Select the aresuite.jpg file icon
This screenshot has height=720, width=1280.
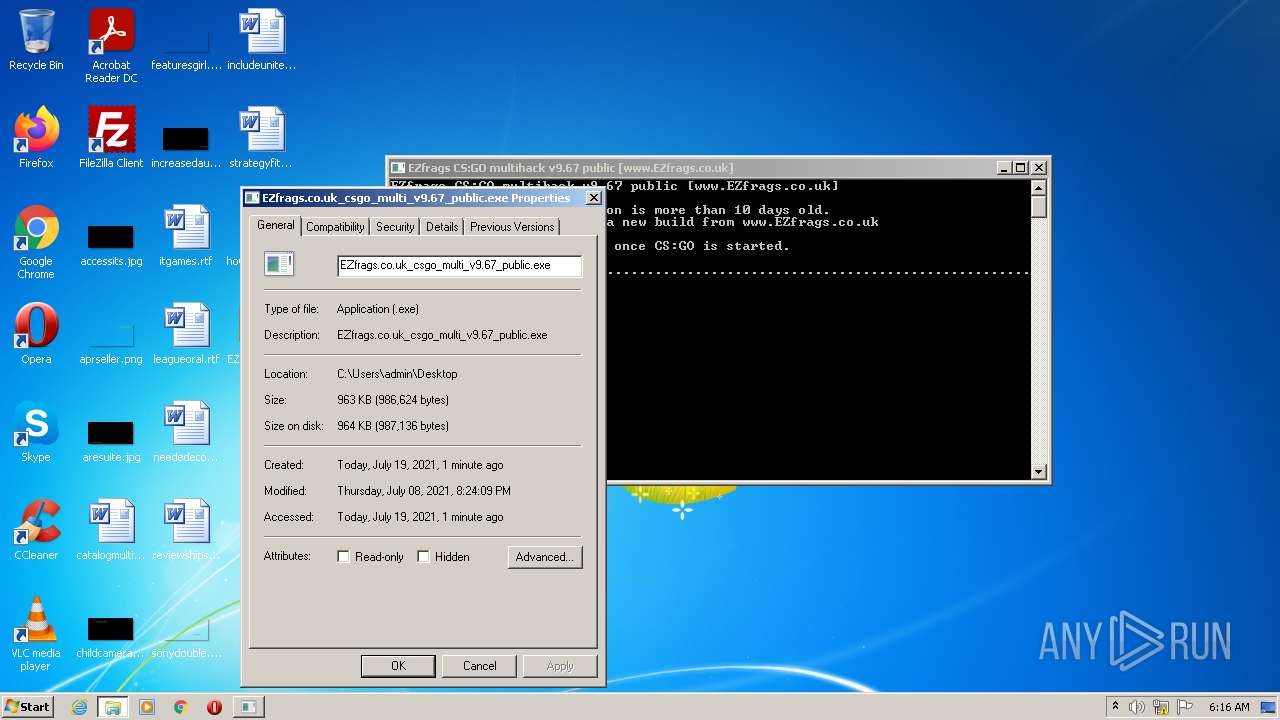[x=111, y=442]
